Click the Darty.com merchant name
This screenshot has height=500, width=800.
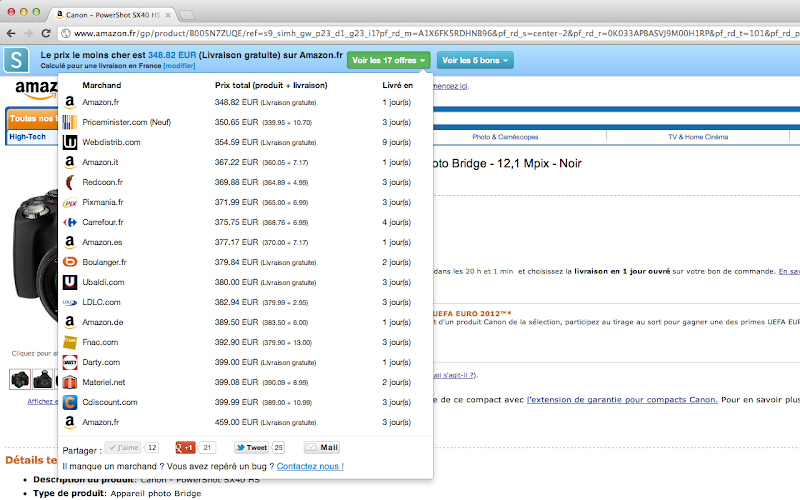click(x=101, y=362)
